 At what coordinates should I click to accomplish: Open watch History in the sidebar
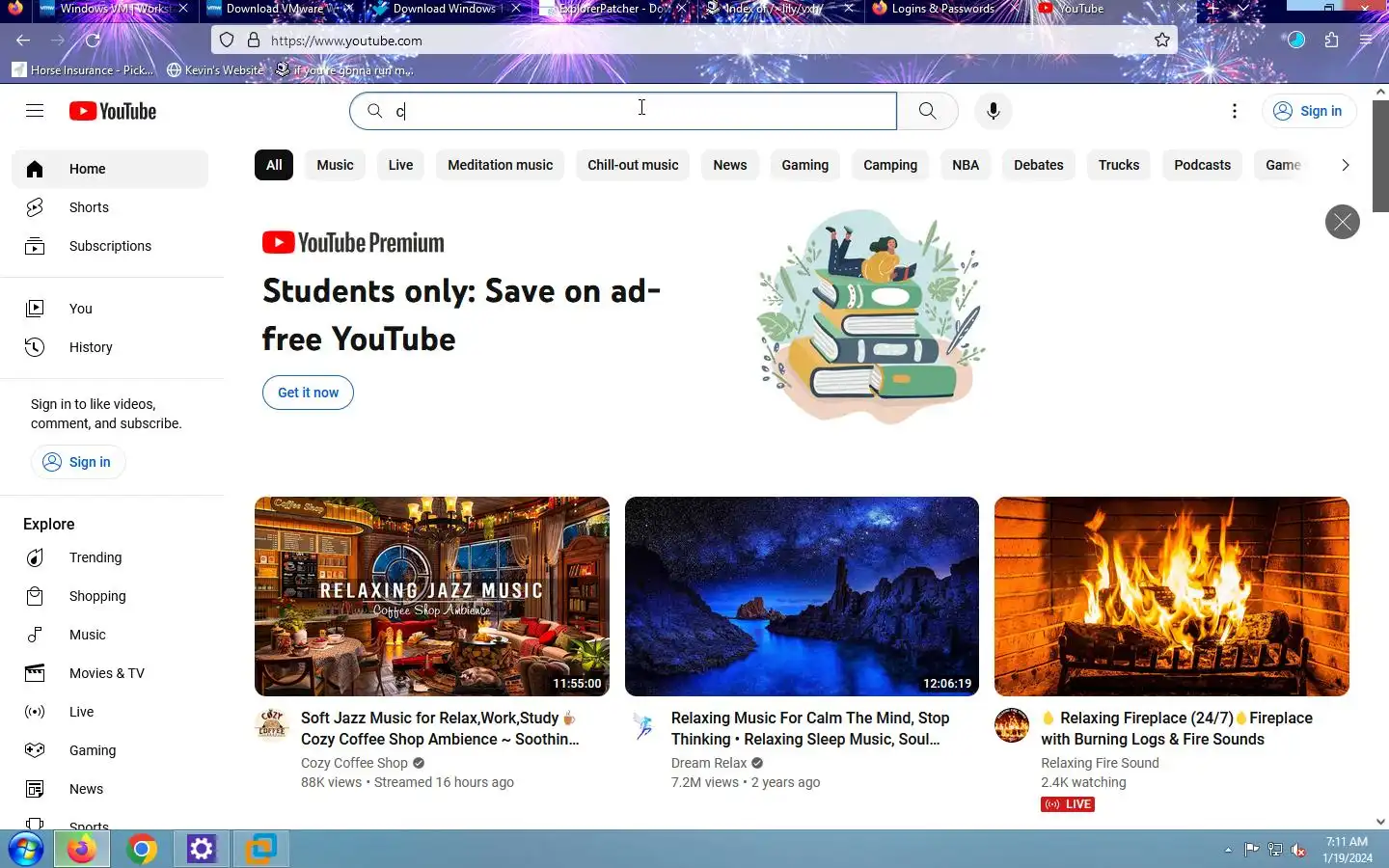(110, 347)
